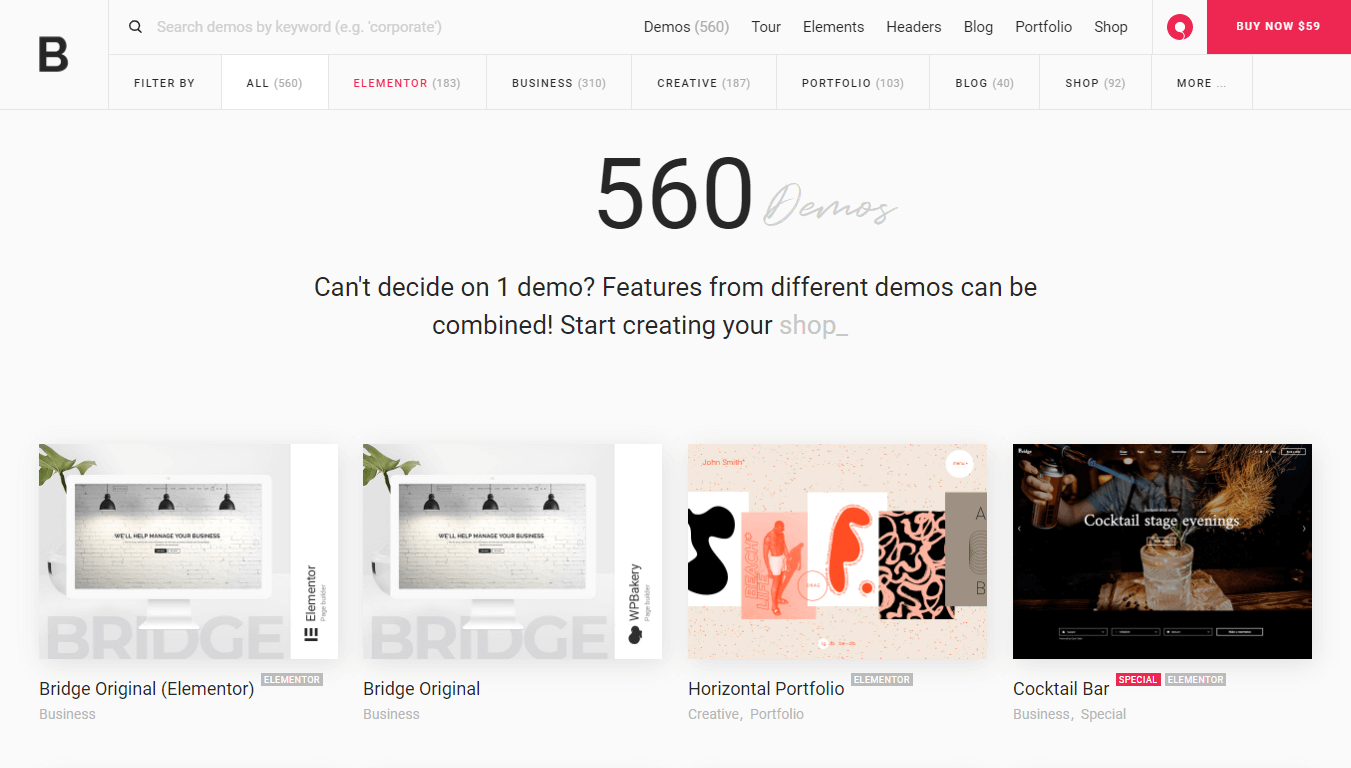Open the Elements menu item
1351x768 pixels.
(x=833, y=27)
